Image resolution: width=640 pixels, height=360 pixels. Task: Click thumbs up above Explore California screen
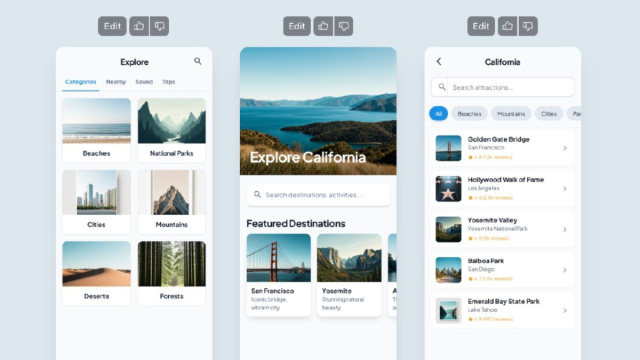click(x=323, y=26)
